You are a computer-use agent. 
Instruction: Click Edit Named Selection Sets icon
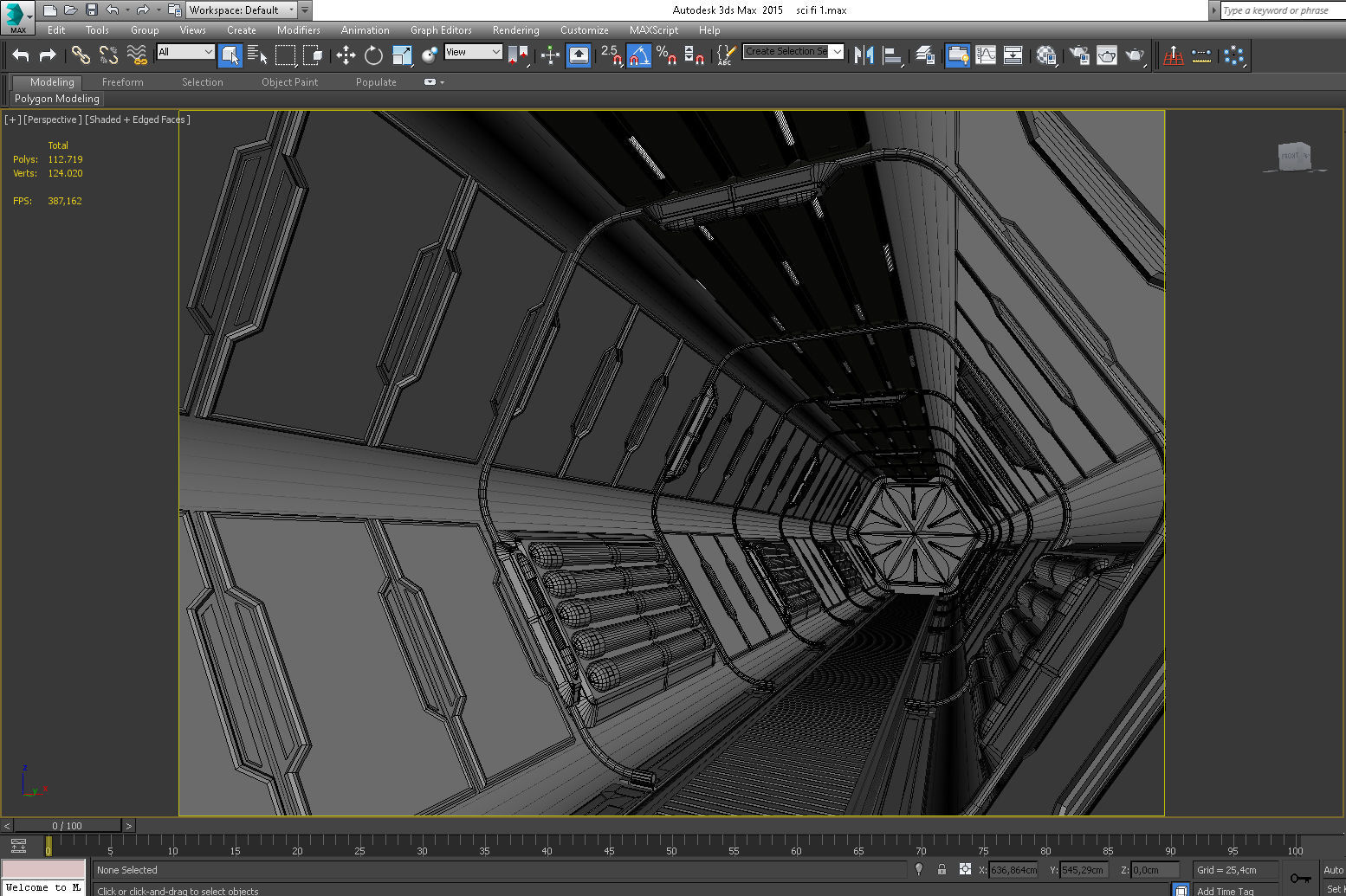point(727,55)
